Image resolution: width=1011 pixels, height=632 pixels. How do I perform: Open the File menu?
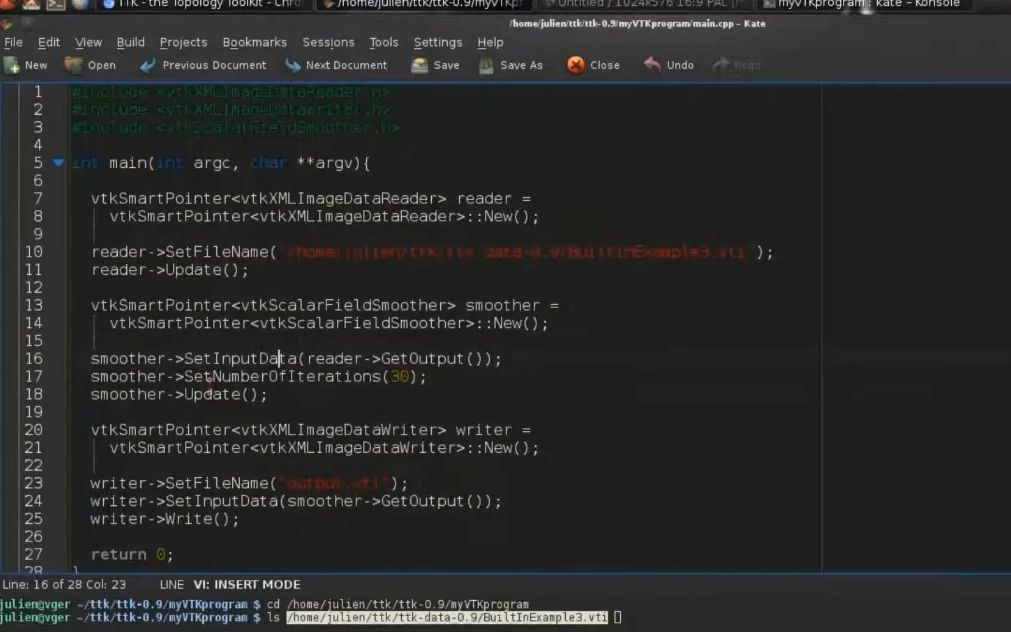click(x=13, y=42)
